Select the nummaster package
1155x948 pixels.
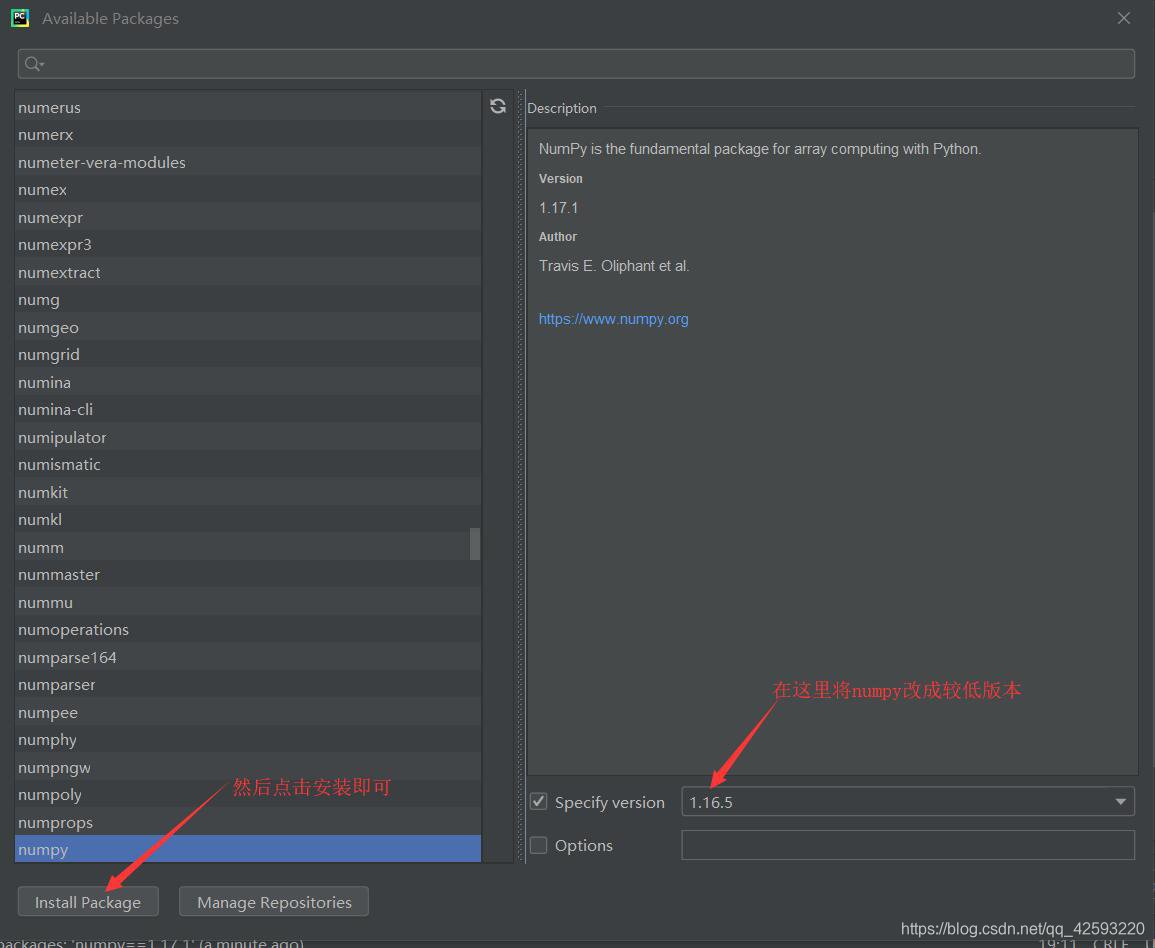(248, 575)
